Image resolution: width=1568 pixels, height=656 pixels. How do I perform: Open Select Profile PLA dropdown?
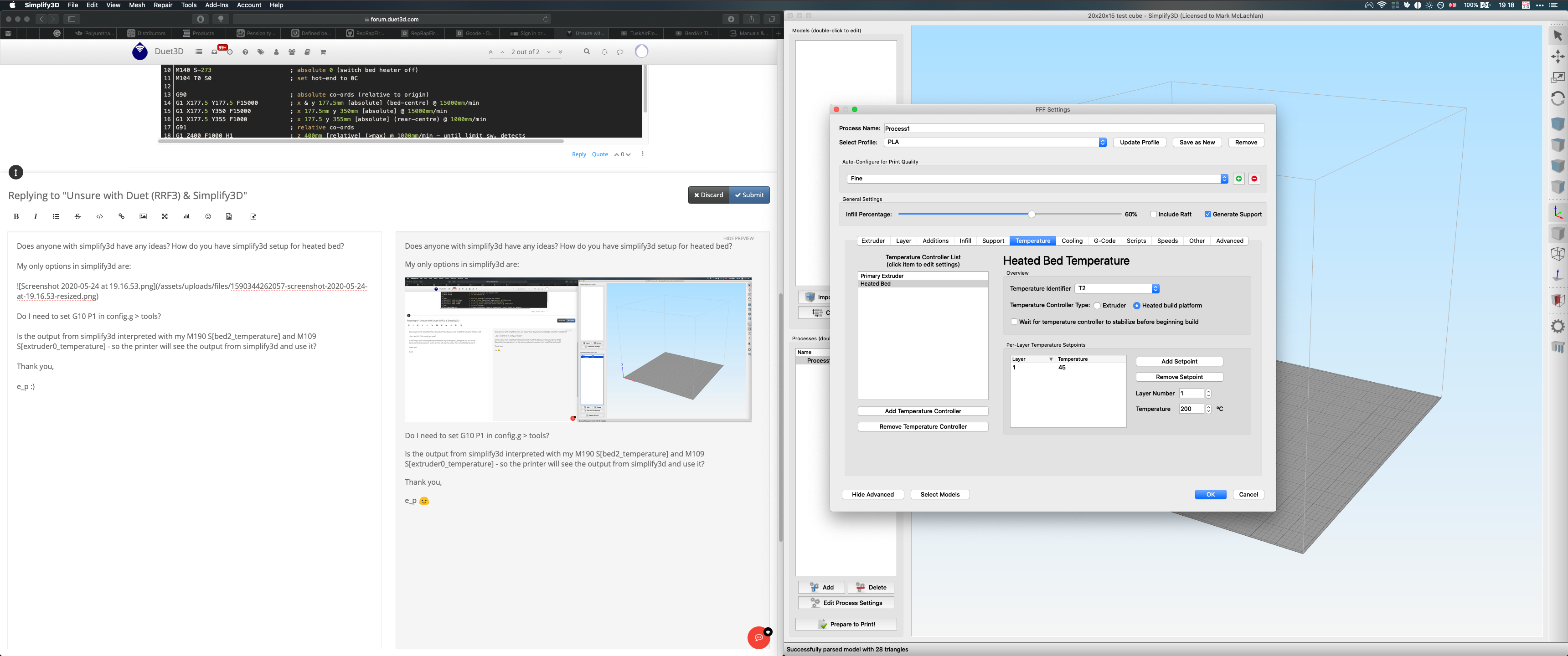[x=995, y=143]
